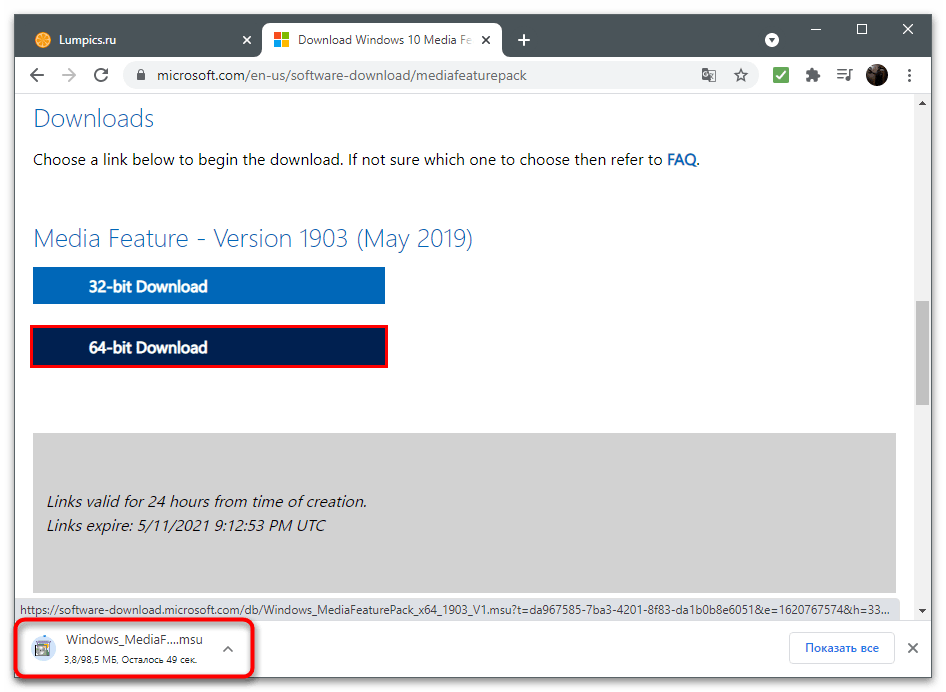This screenshot has height=692, width=946.
Task: Open the profile avatar
Action: [877, 75]
